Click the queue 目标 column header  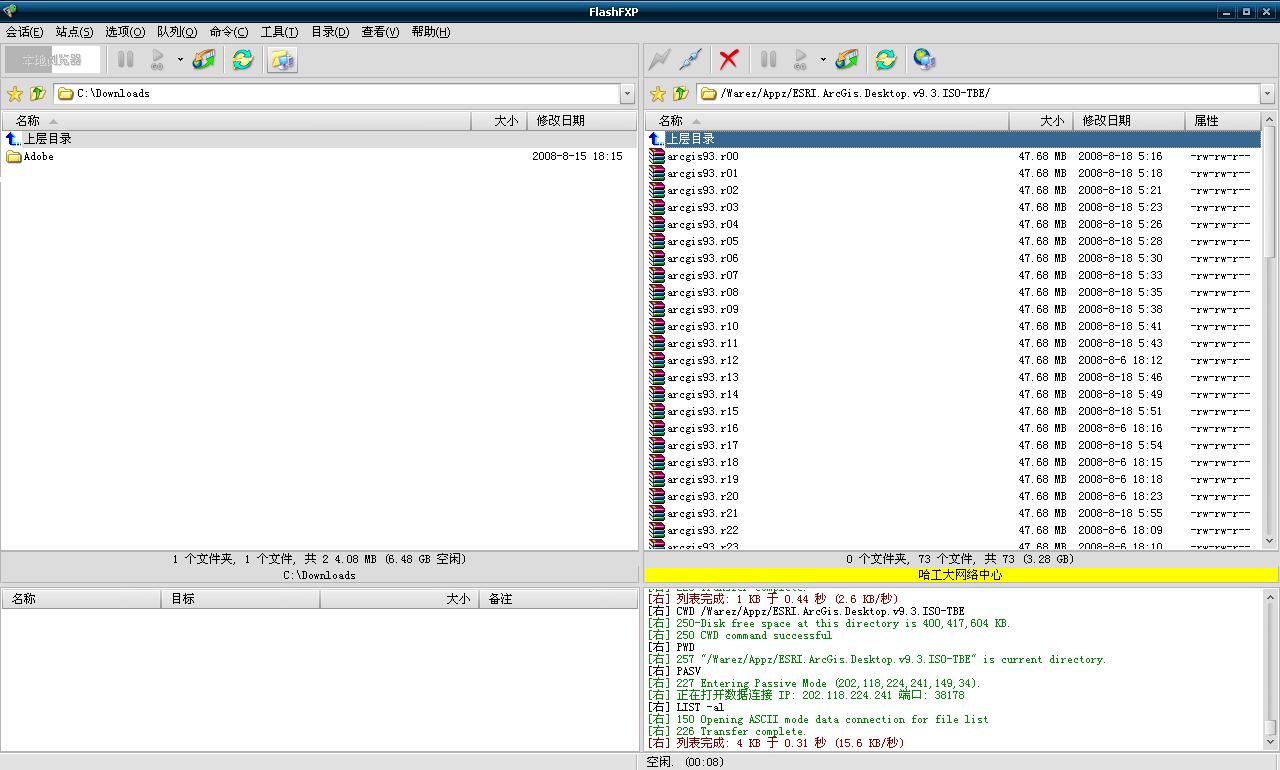point(240,599)
